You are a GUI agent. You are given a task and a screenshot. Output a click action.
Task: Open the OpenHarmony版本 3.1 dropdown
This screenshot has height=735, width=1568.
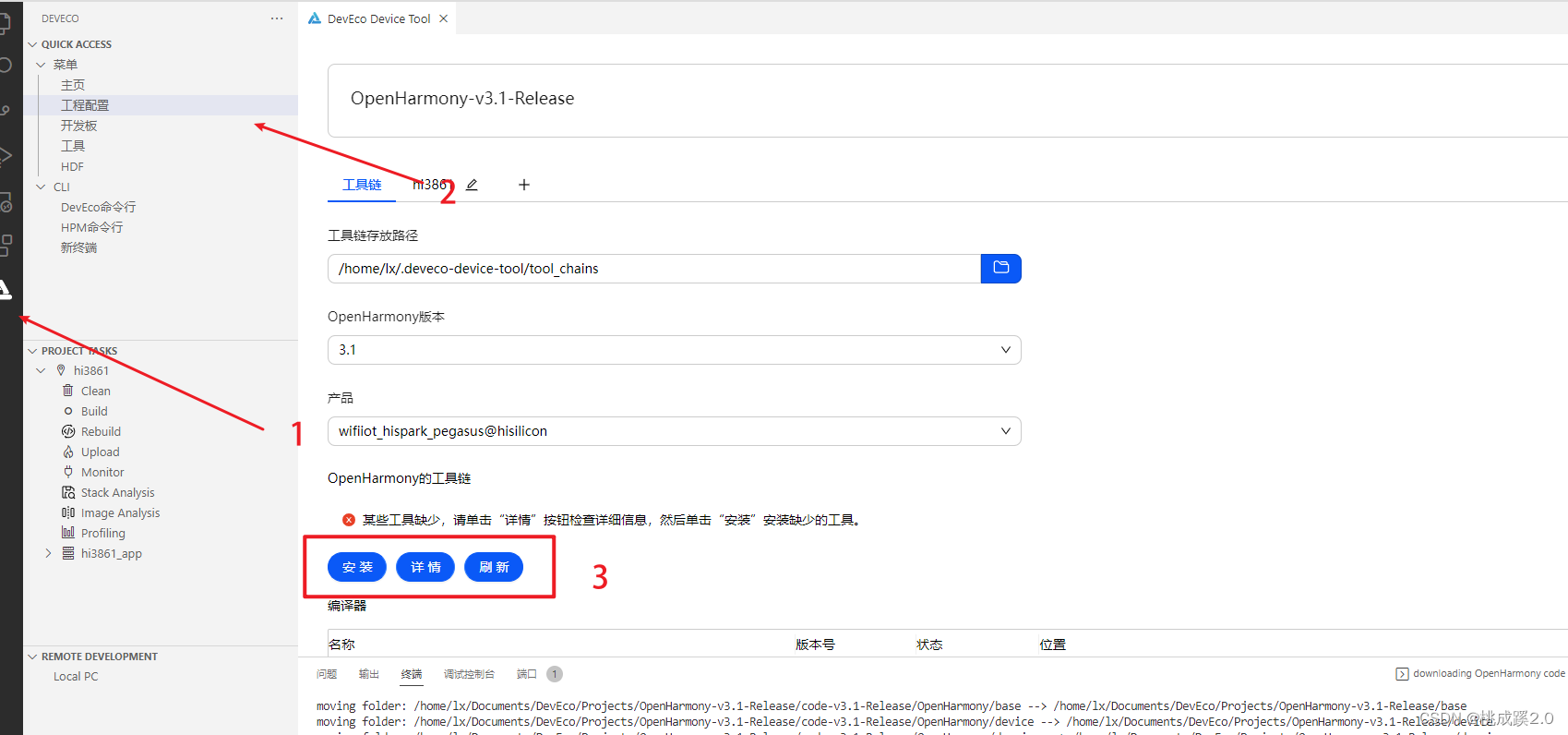pos(675,350)
